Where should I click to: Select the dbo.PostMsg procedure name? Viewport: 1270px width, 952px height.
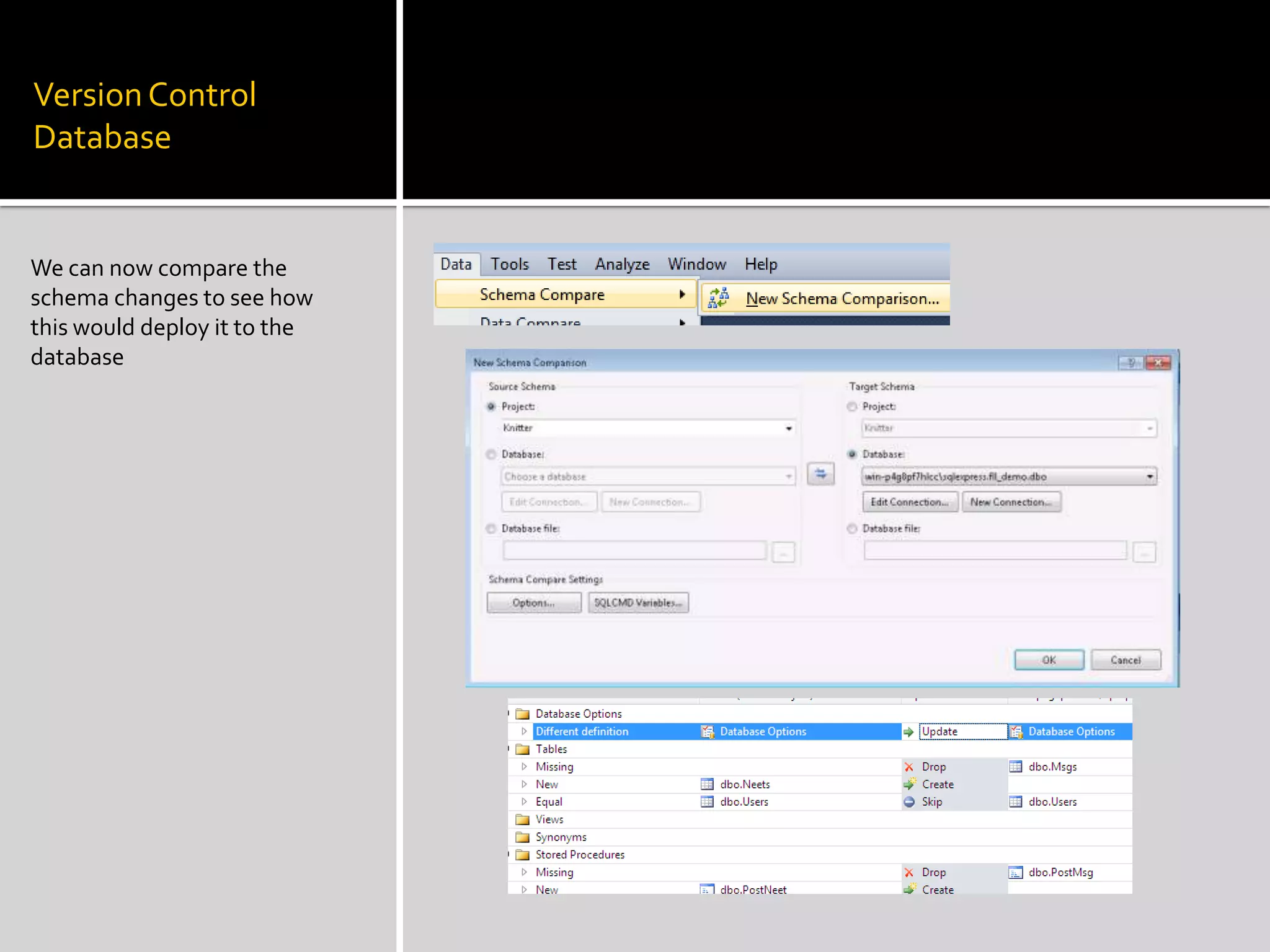tap(1060, 872)
